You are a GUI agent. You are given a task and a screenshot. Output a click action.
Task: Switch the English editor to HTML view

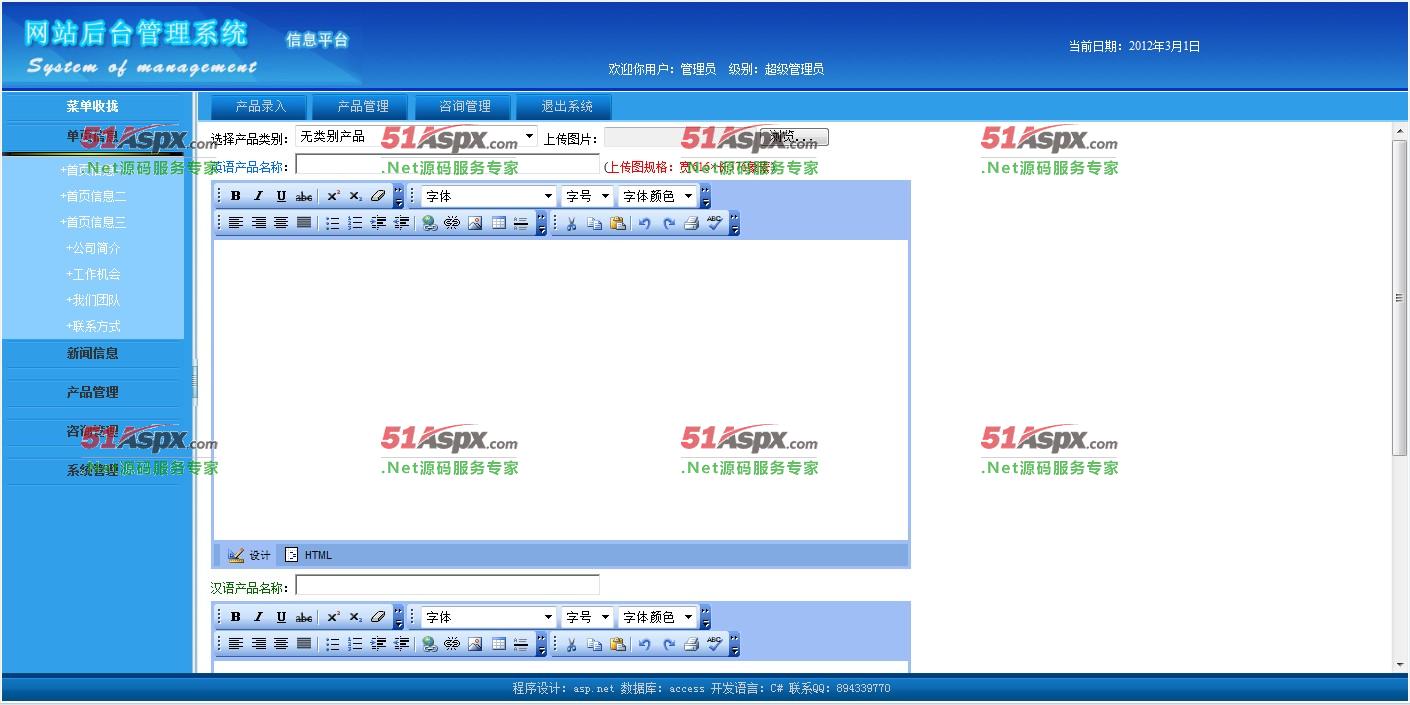click(x=308, y=555)
